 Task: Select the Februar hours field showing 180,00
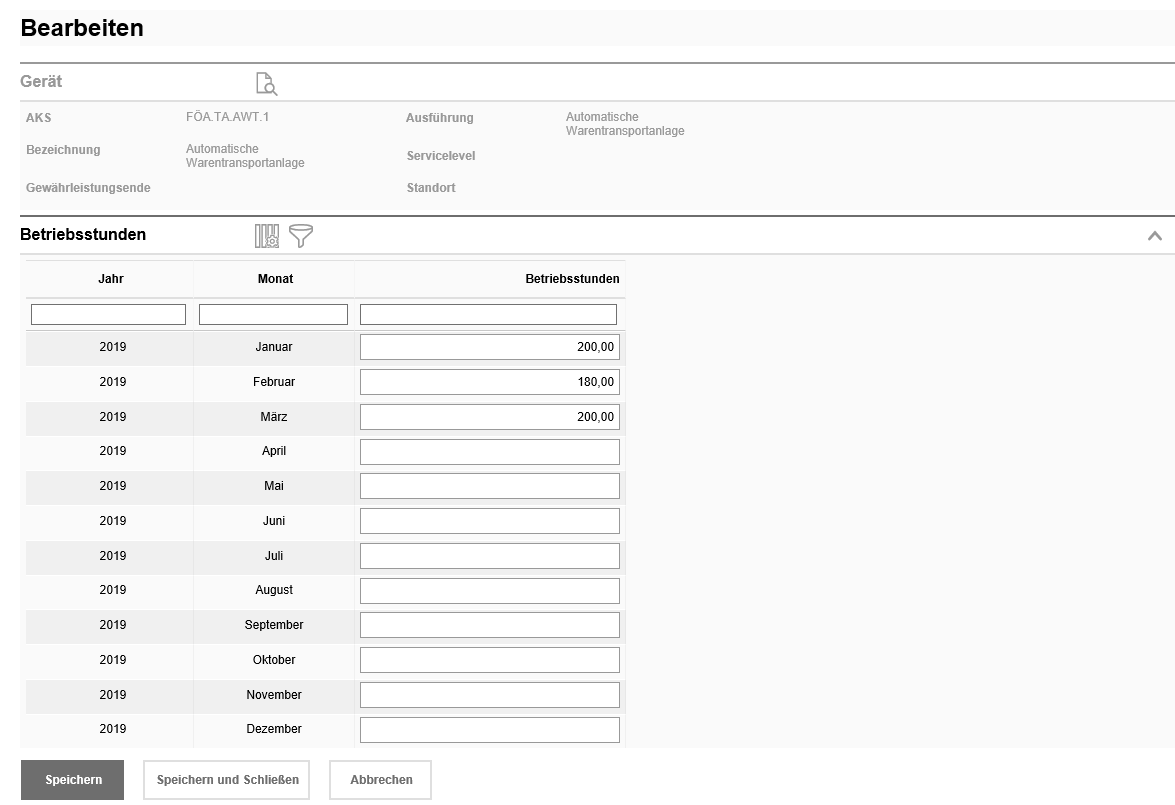point(489,382)
